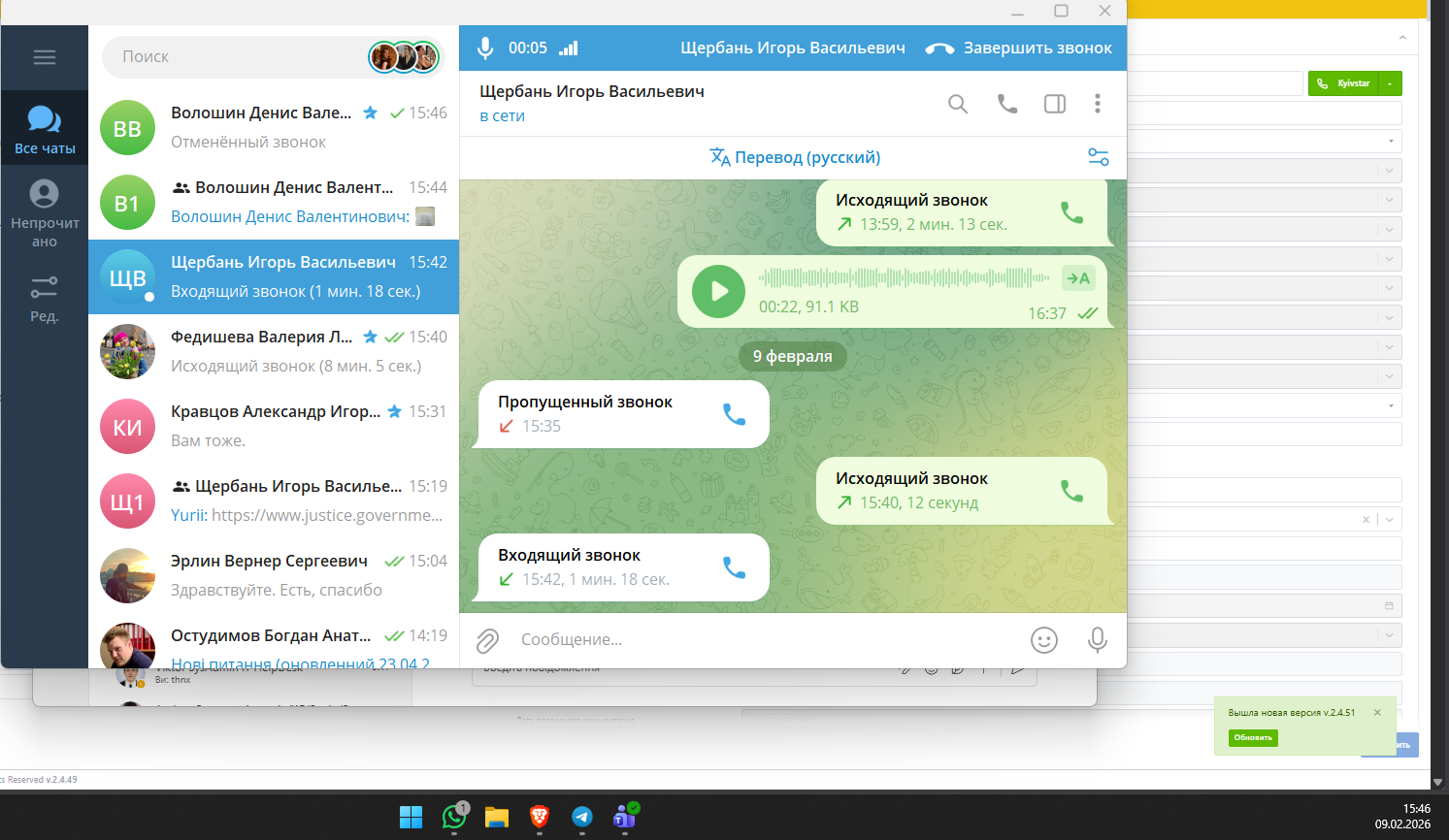Image resolution: width=1449 pixels, height=840 pixels.
Task: Open File Explorer from the taskbar
Action: 497,818
